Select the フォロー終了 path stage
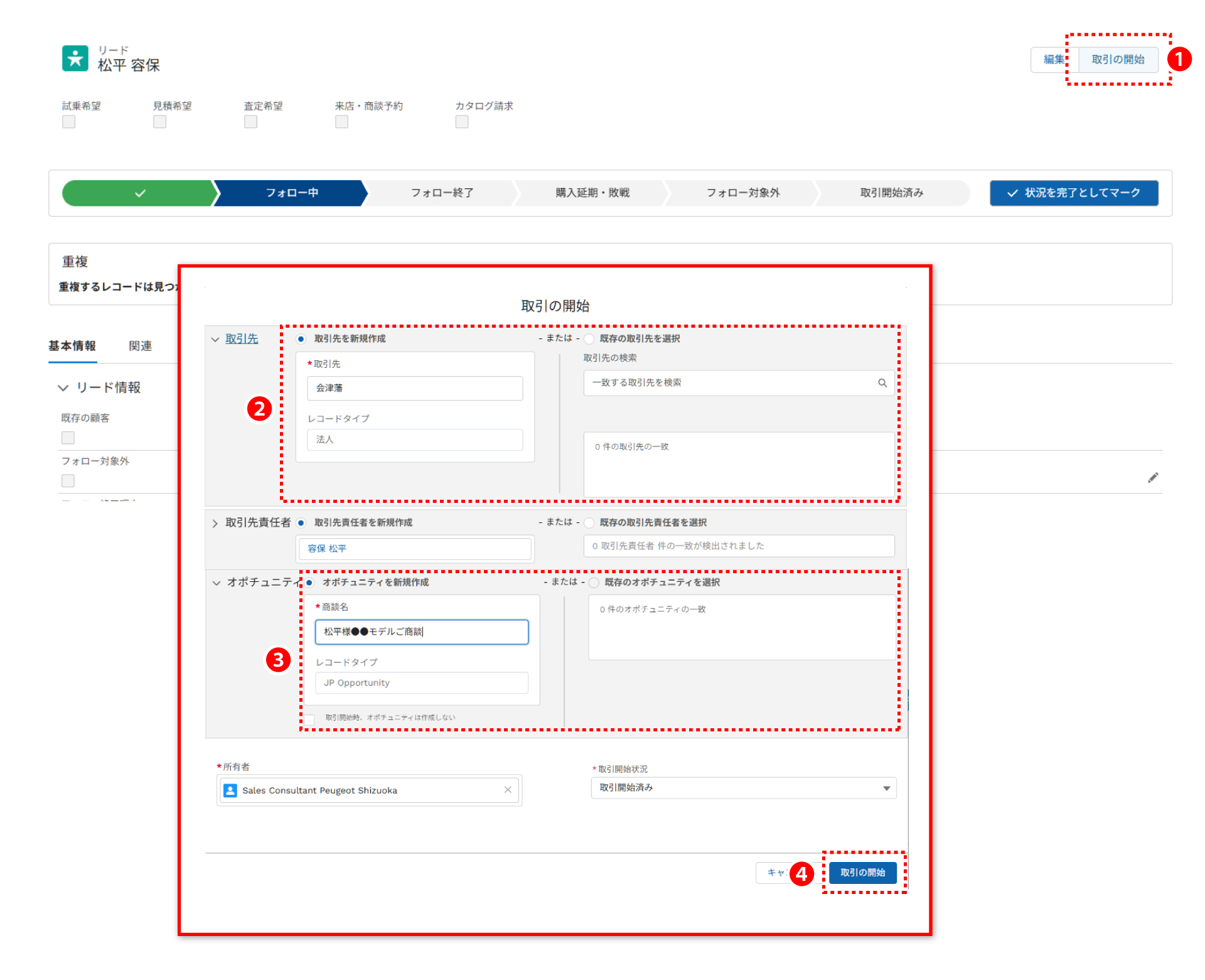1205x980 pixels. tap(442, 193)
